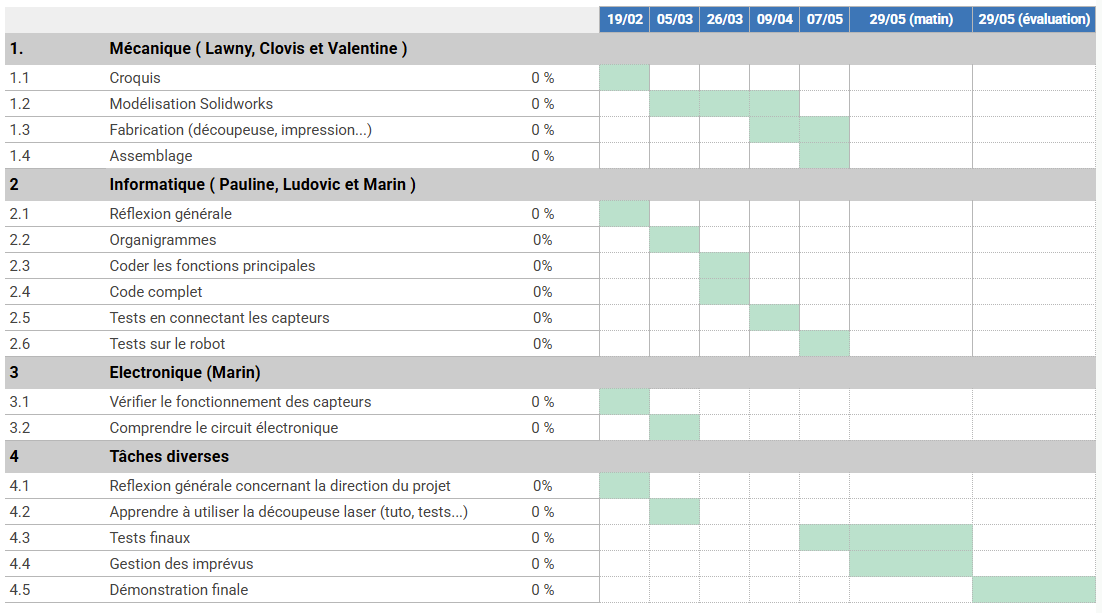1102x613 pixels.
Task: Select the Modélisation Solidworks task cell
Action: [x=191, y=104]
